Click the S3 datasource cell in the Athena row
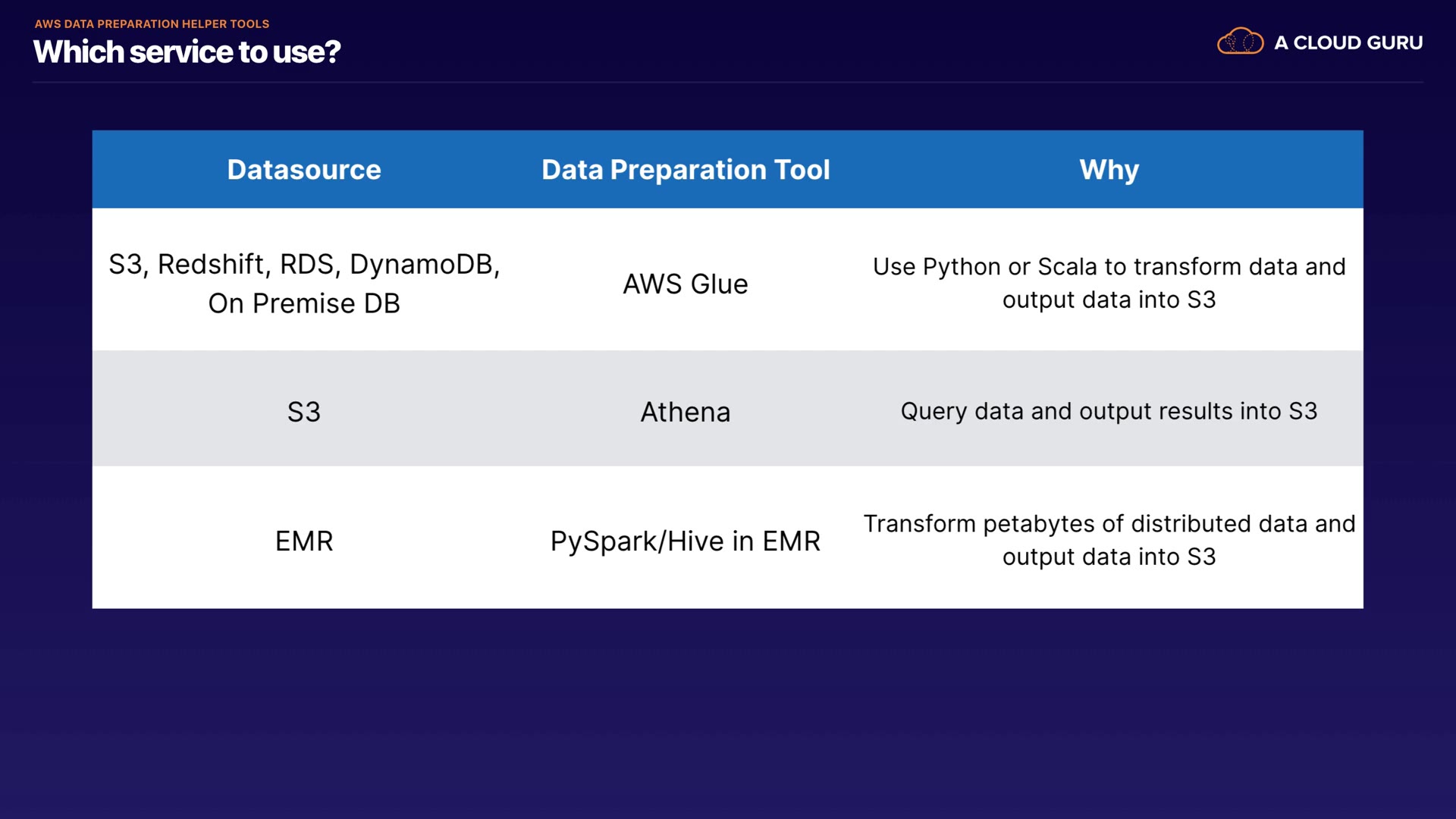1456x819 pixels. click(304, 413)
